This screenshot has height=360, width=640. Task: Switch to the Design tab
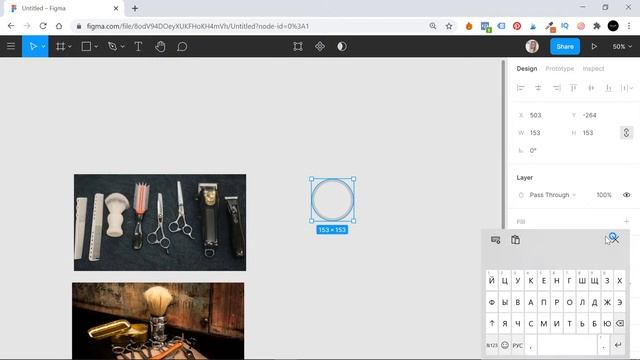(527, 69)
